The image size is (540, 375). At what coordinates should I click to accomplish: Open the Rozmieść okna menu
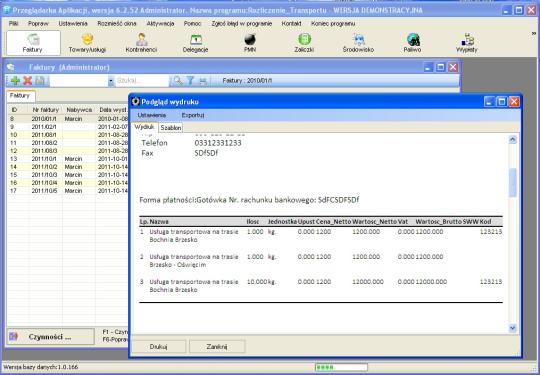(x=117, y=24)
